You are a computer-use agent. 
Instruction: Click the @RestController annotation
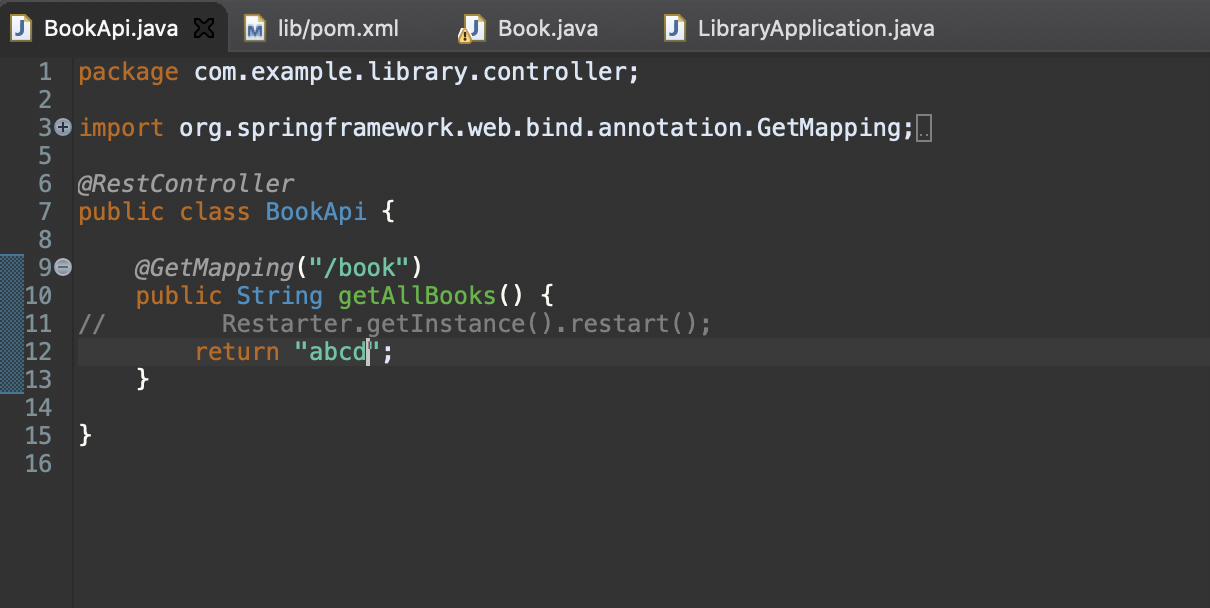[186, 184]
